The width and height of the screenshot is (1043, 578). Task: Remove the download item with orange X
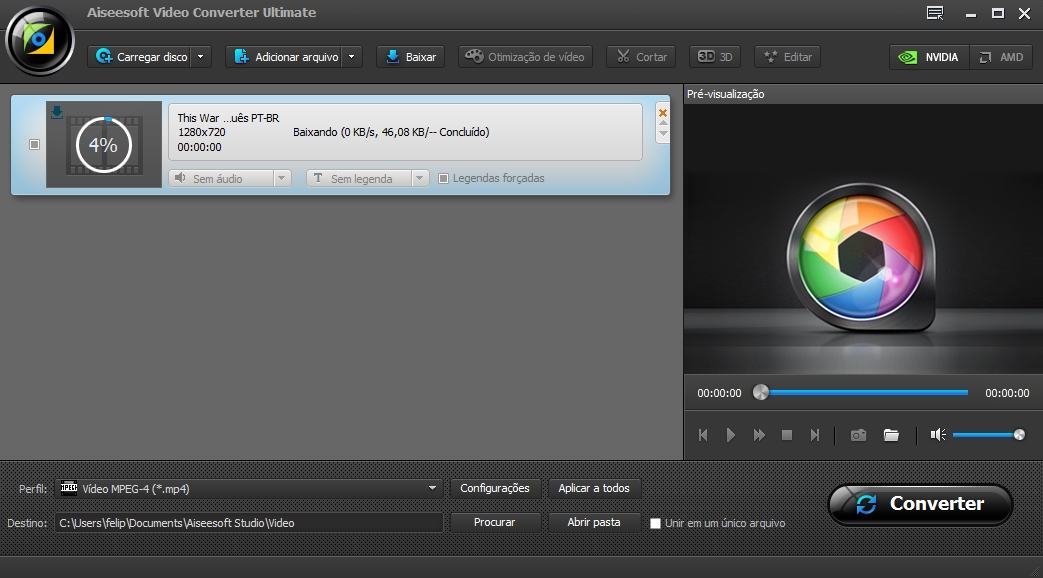663,113
